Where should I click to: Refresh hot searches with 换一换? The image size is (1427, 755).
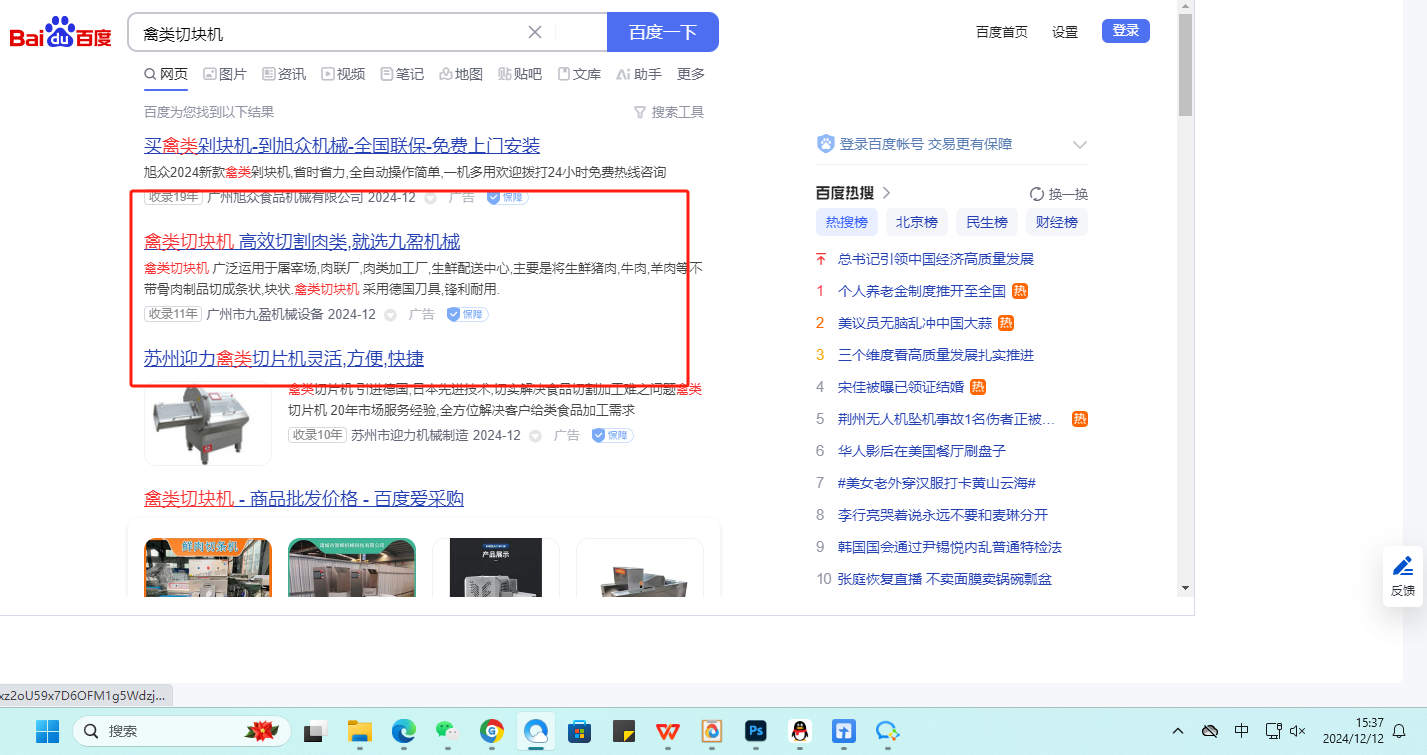coord(1059,194)
